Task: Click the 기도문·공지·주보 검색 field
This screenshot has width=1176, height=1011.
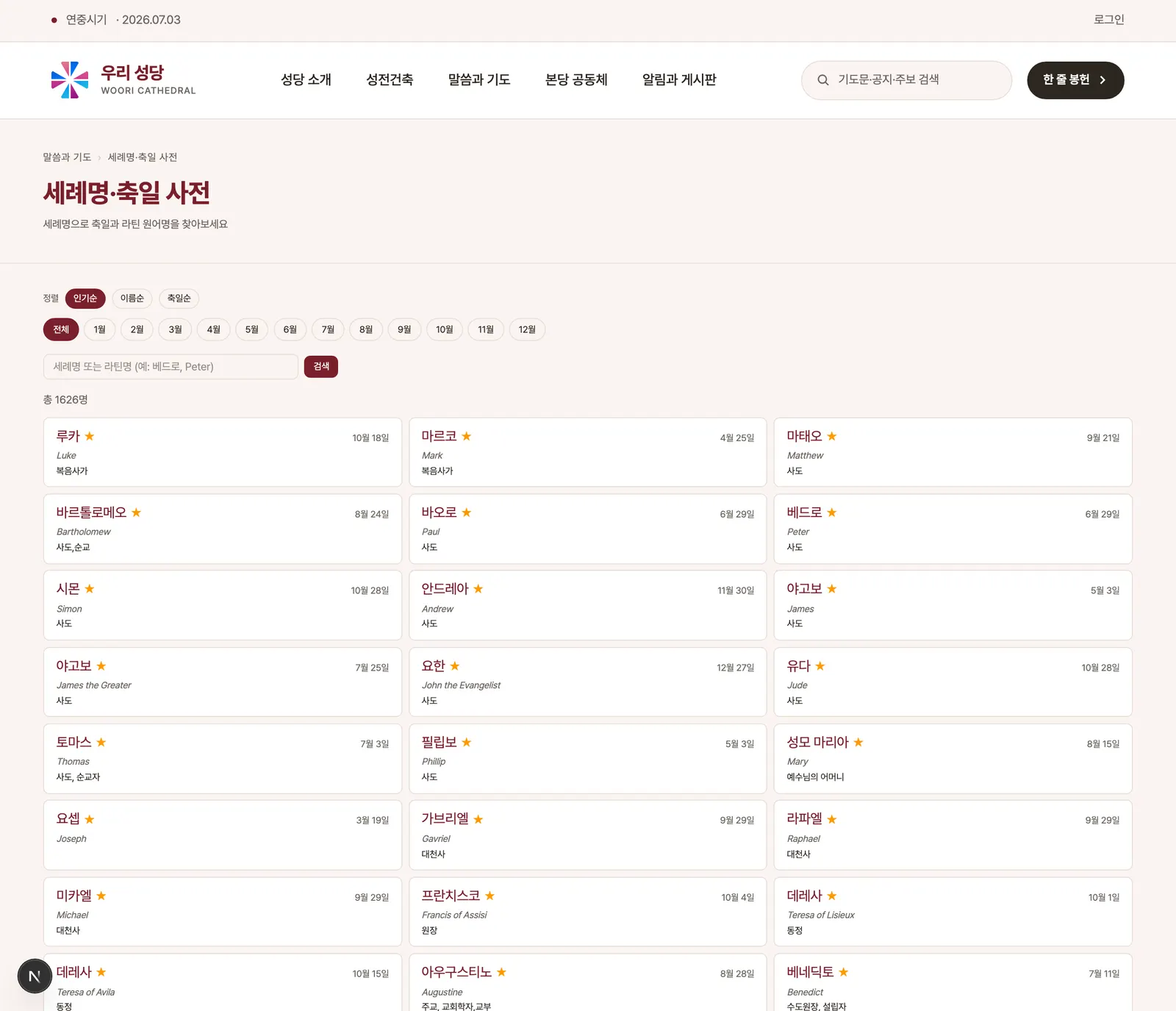Action: [906, 80]
